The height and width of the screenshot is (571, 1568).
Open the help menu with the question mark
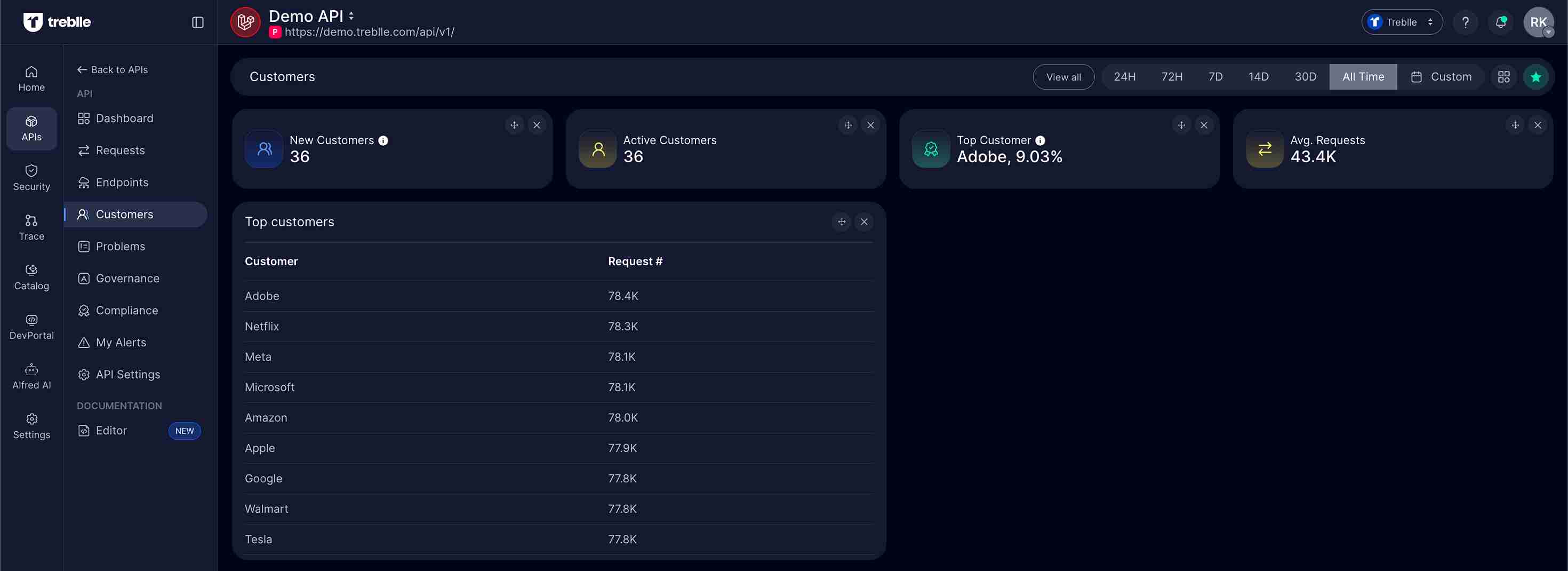coord(1466,22)
